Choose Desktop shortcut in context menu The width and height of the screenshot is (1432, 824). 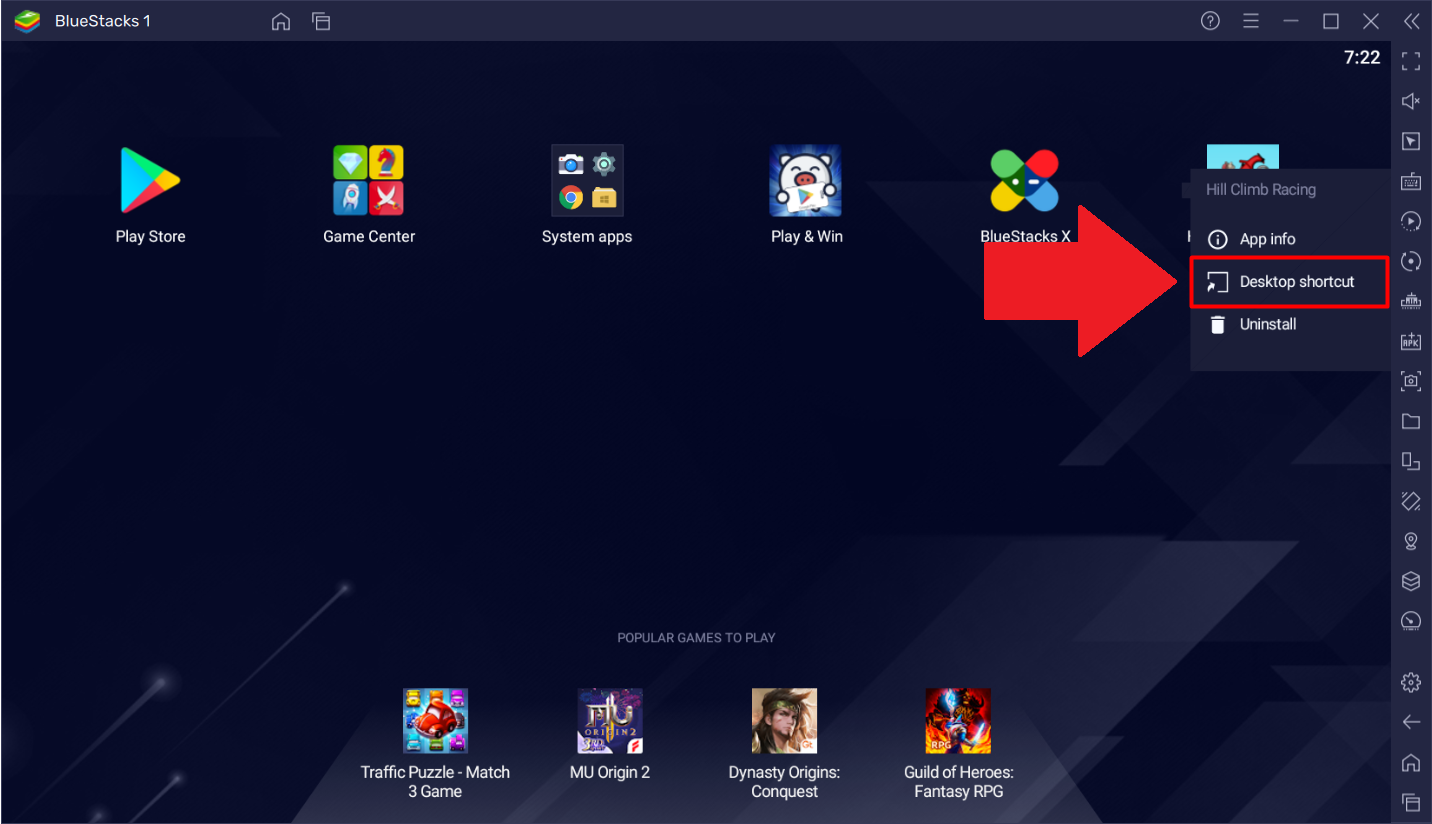1289,282
